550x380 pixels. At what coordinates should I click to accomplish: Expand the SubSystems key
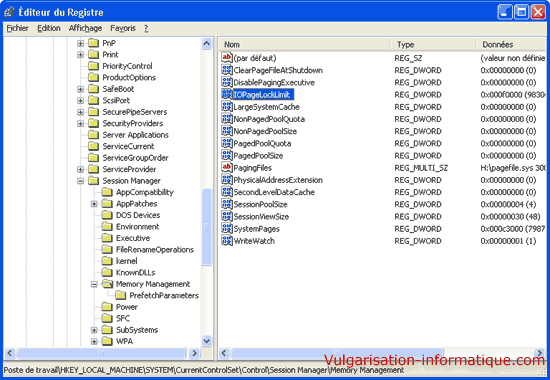tap(94, 330)
